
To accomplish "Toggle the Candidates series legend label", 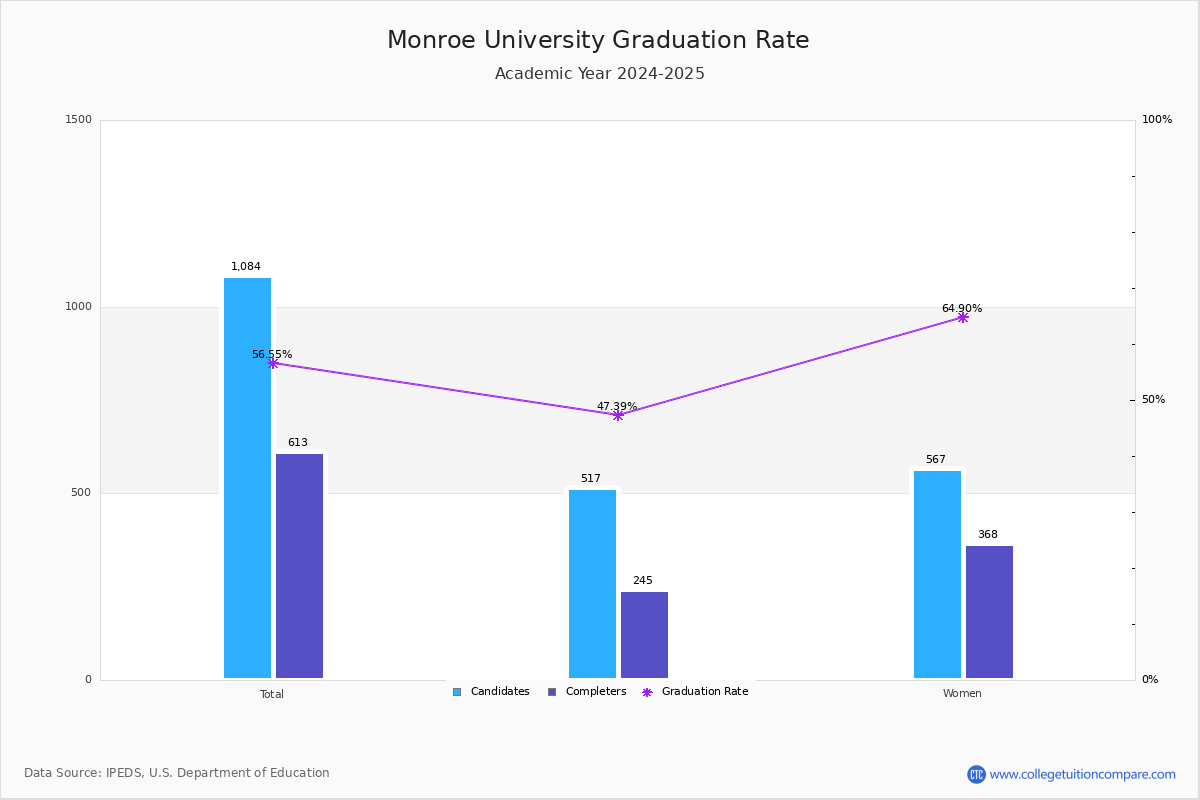I will pos(500,692).
